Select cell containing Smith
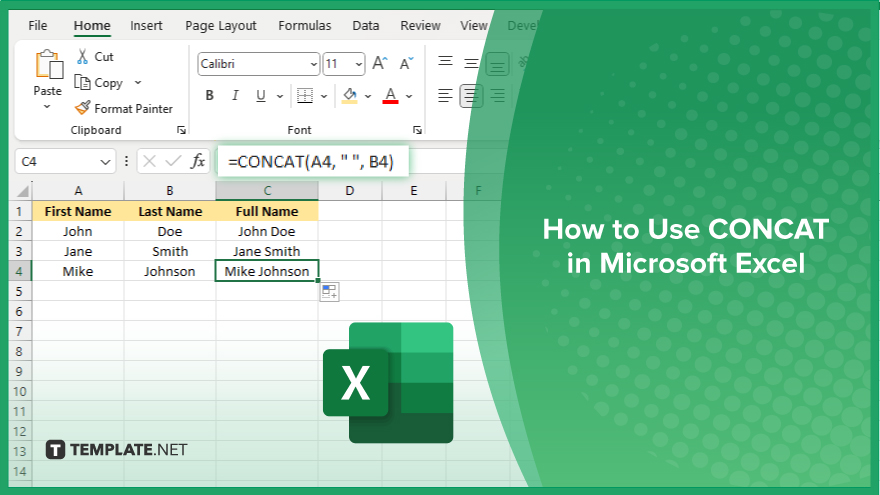This screenshot has height=495, width=880. [x=169, y=251]
